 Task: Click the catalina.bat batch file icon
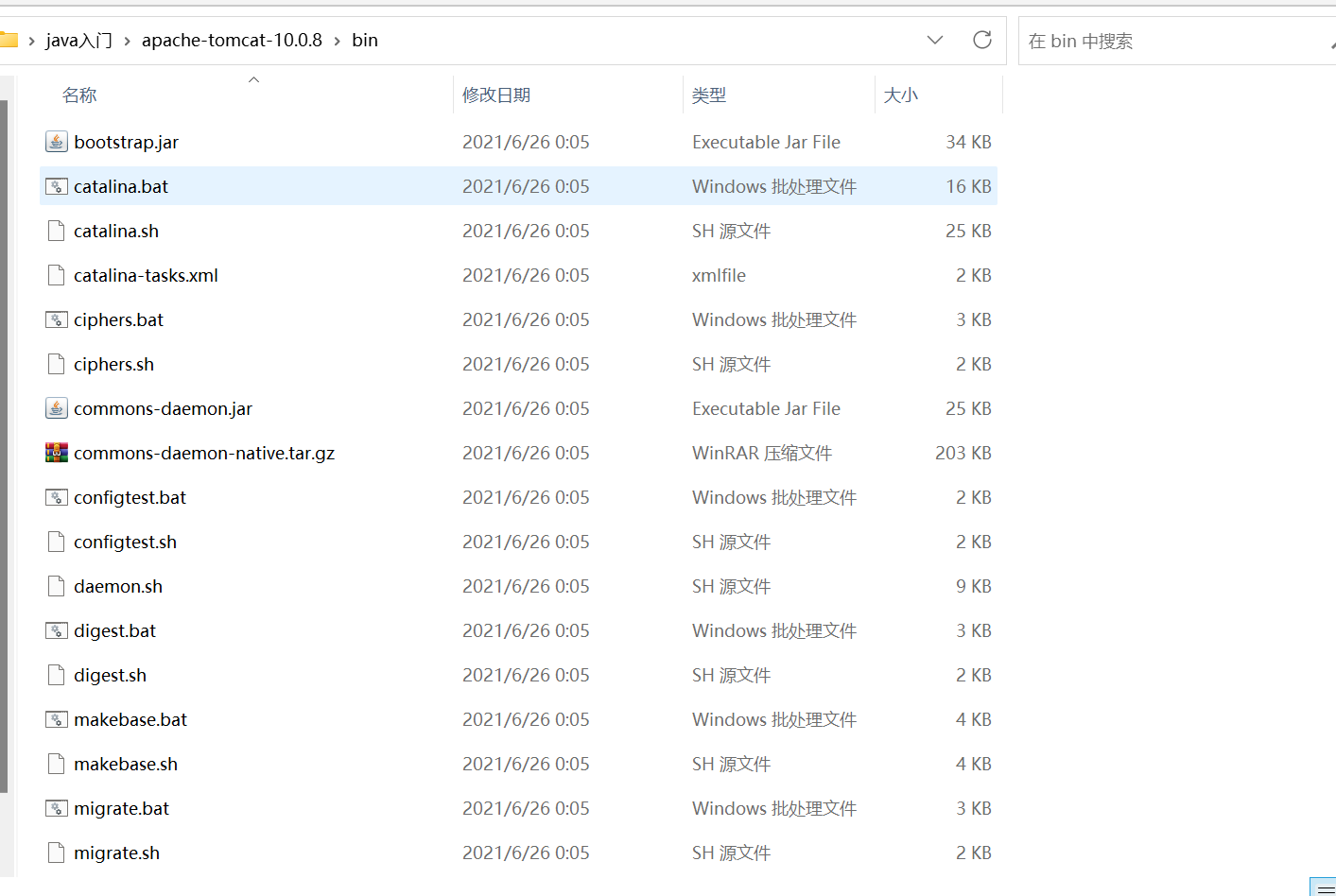pos(57,186)
